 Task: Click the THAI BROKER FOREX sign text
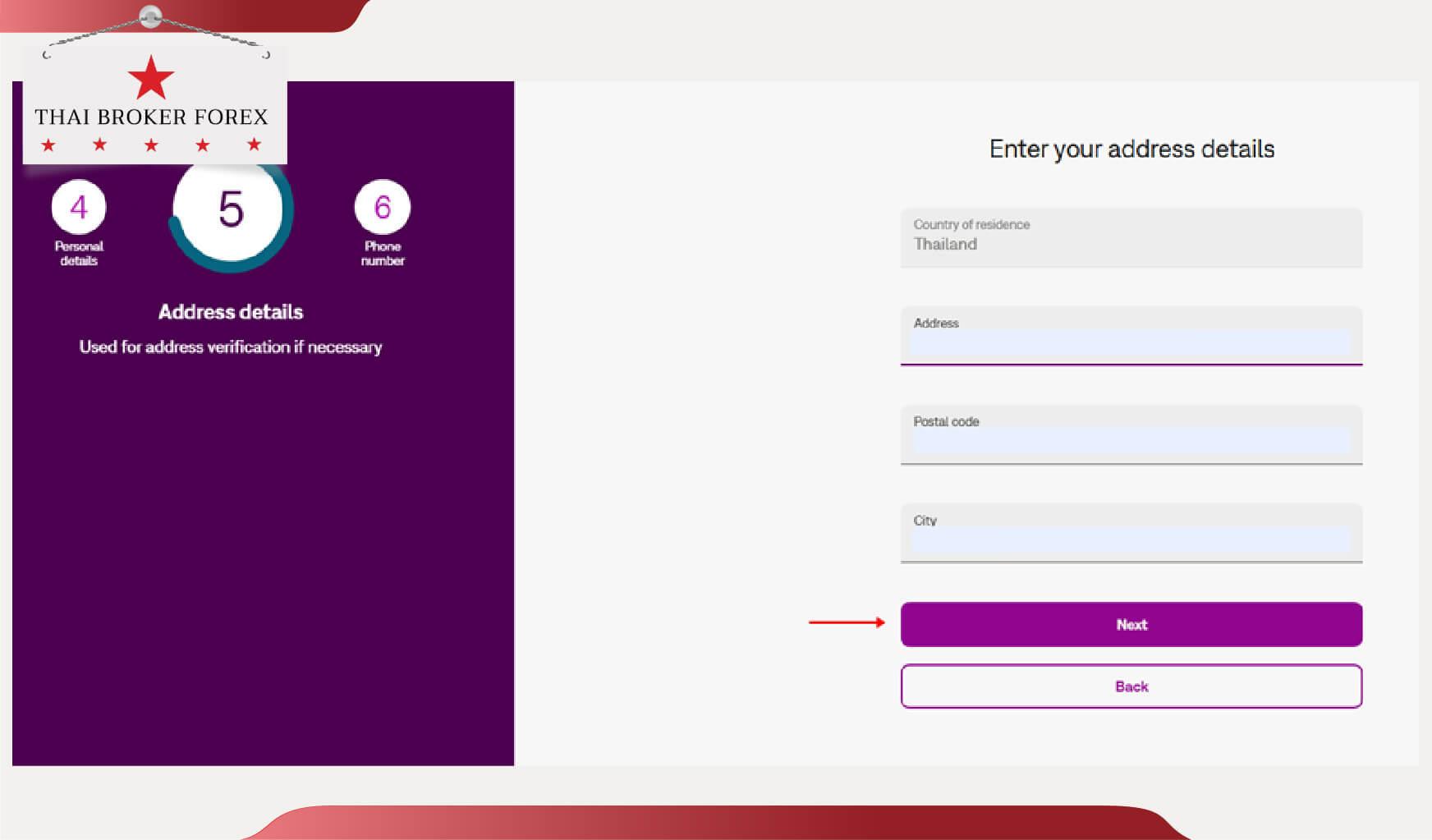click(x=151, y=117)
